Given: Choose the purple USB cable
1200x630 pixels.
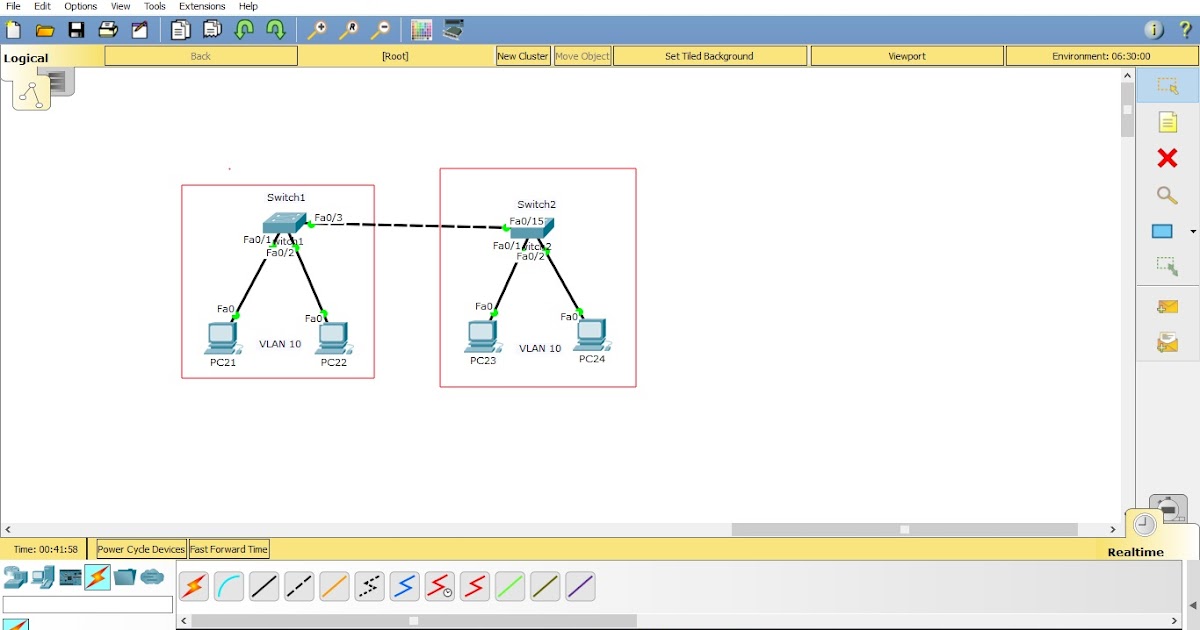Looking at the screenshot, I should [580, 587].
